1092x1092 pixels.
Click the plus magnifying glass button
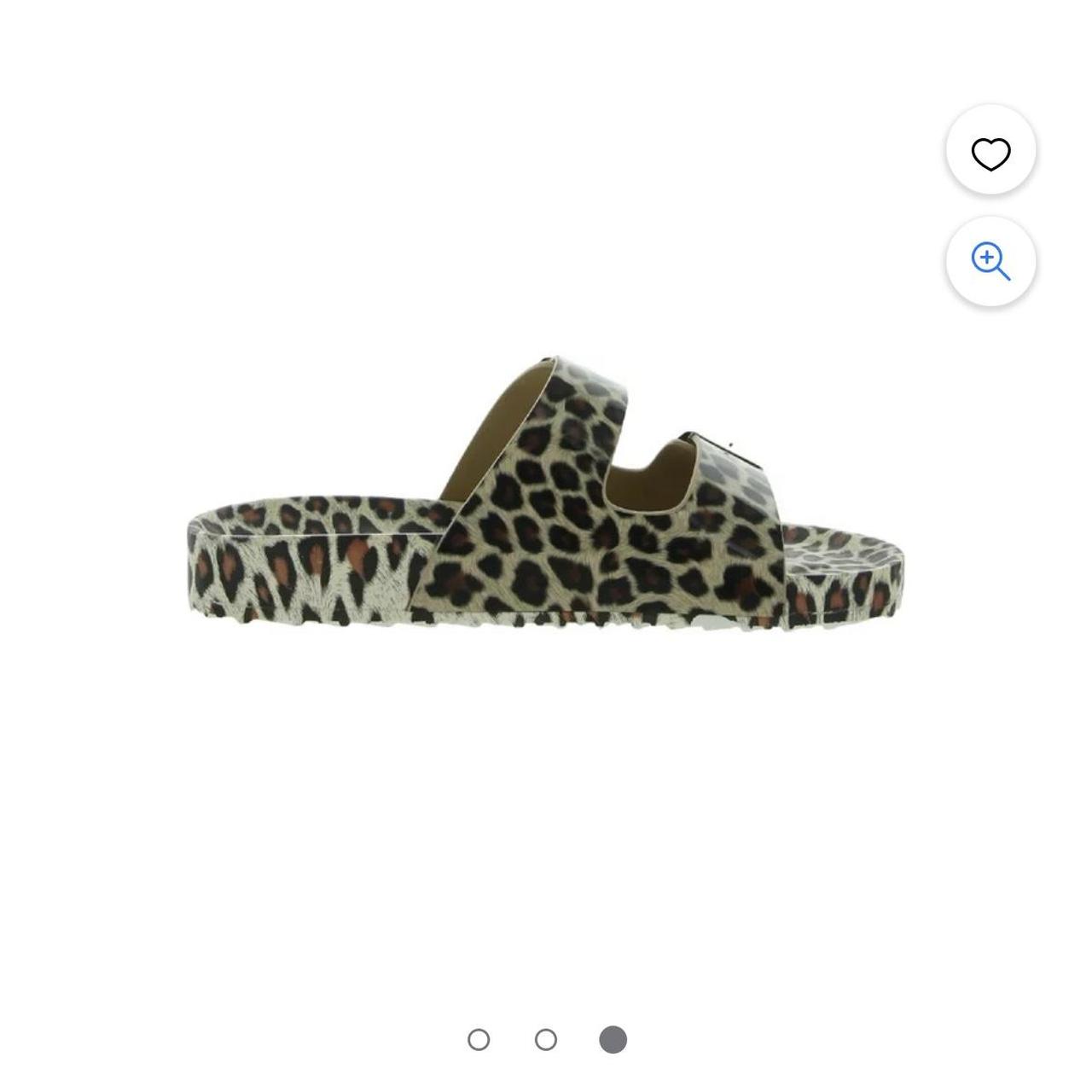pos(990,261)
